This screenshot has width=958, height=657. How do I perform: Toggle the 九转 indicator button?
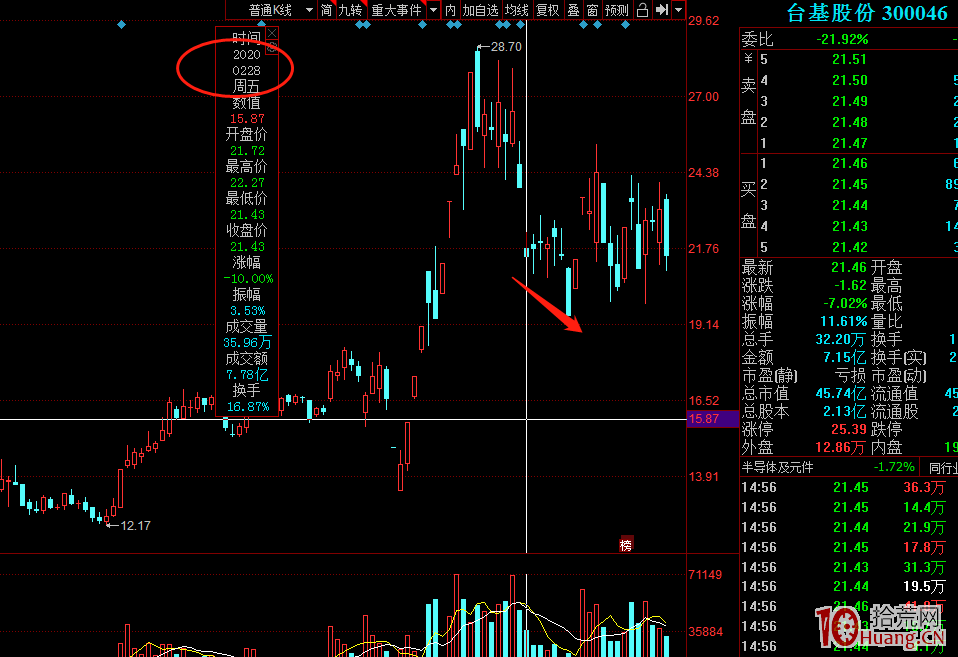[351, 10]
